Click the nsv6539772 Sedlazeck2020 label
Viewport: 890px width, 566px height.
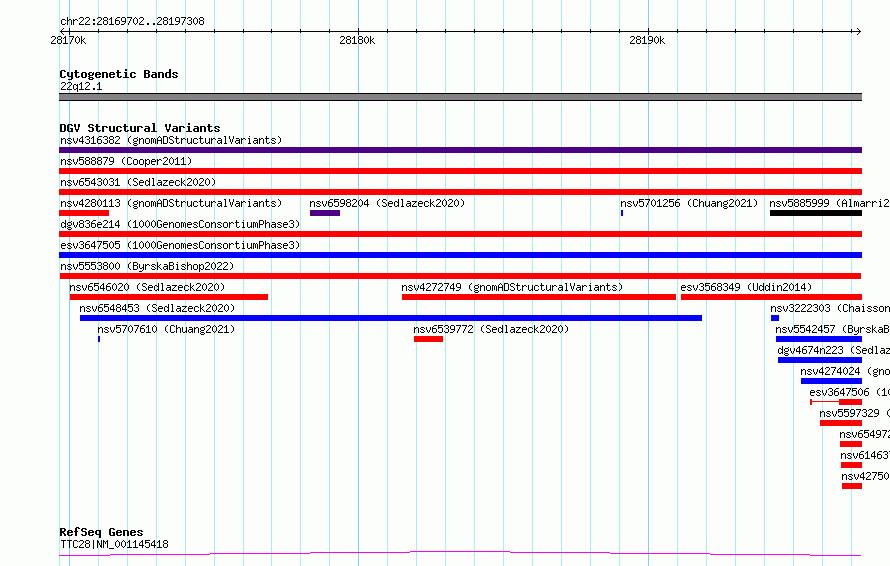491,329
